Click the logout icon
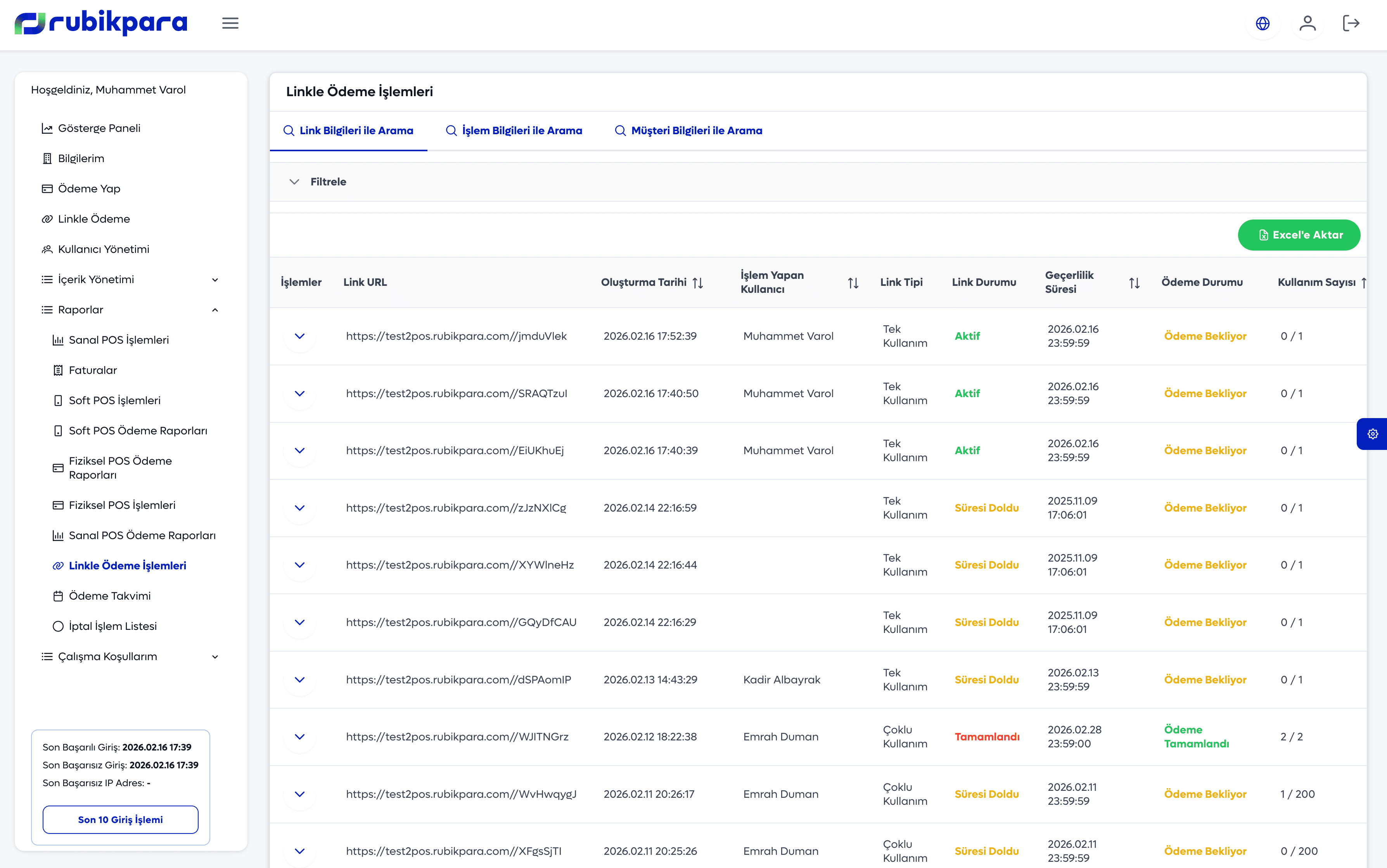This screenshot has width=1387, height=868. click(1351, 24)
